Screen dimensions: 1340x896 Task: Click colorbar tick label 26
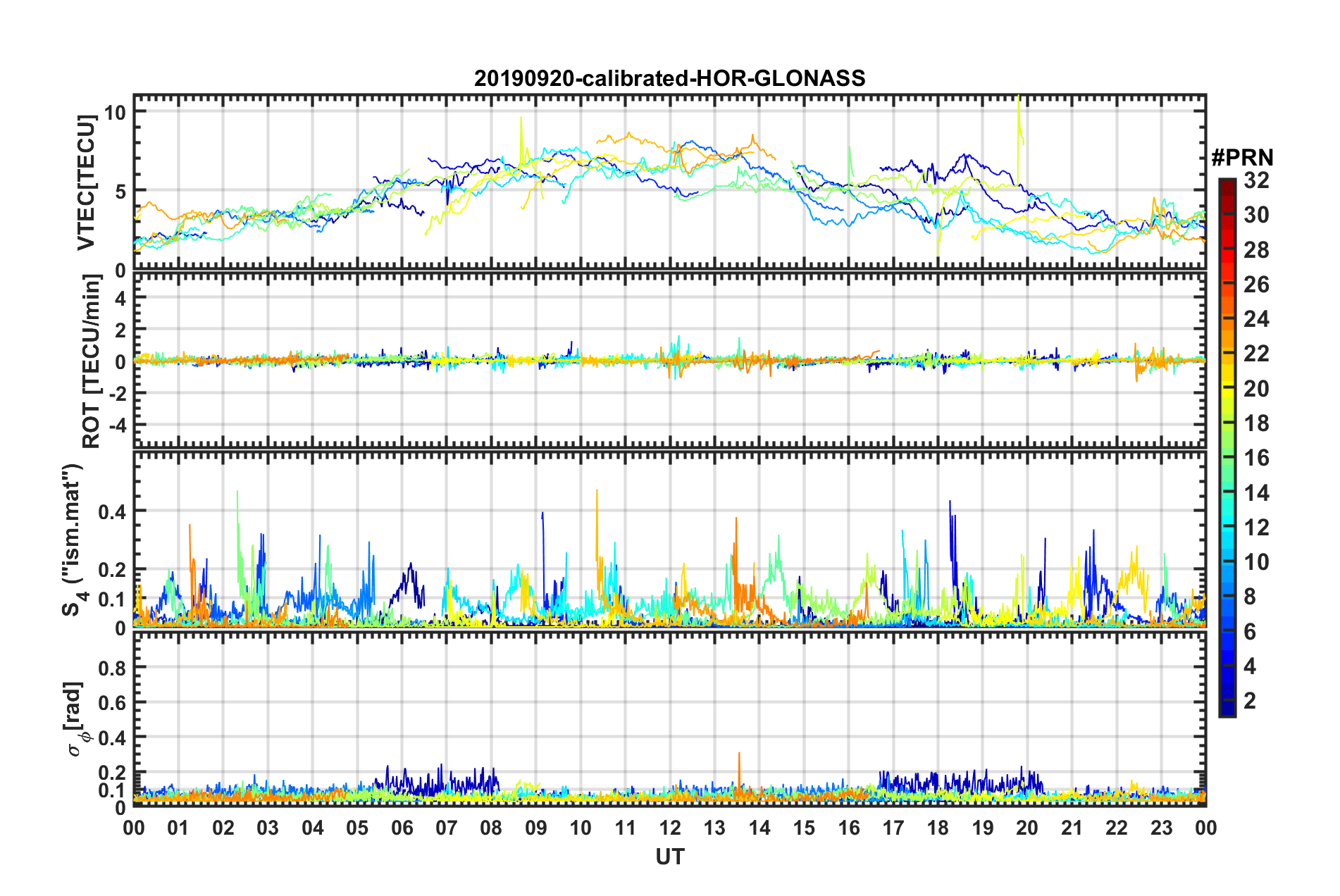tap(1256, 285)
